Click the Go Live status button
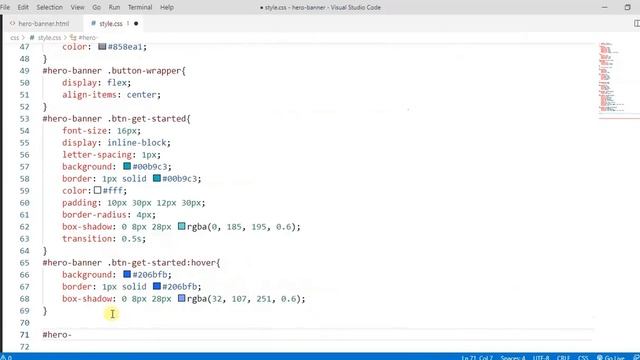 coord(611,358)
